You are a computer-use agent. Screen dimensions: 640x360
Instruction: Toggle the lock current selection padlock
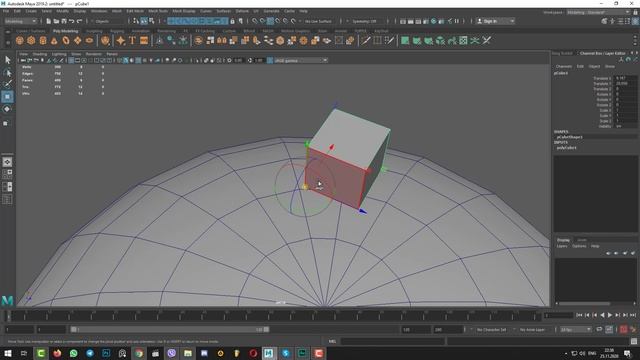coord(233,21)
